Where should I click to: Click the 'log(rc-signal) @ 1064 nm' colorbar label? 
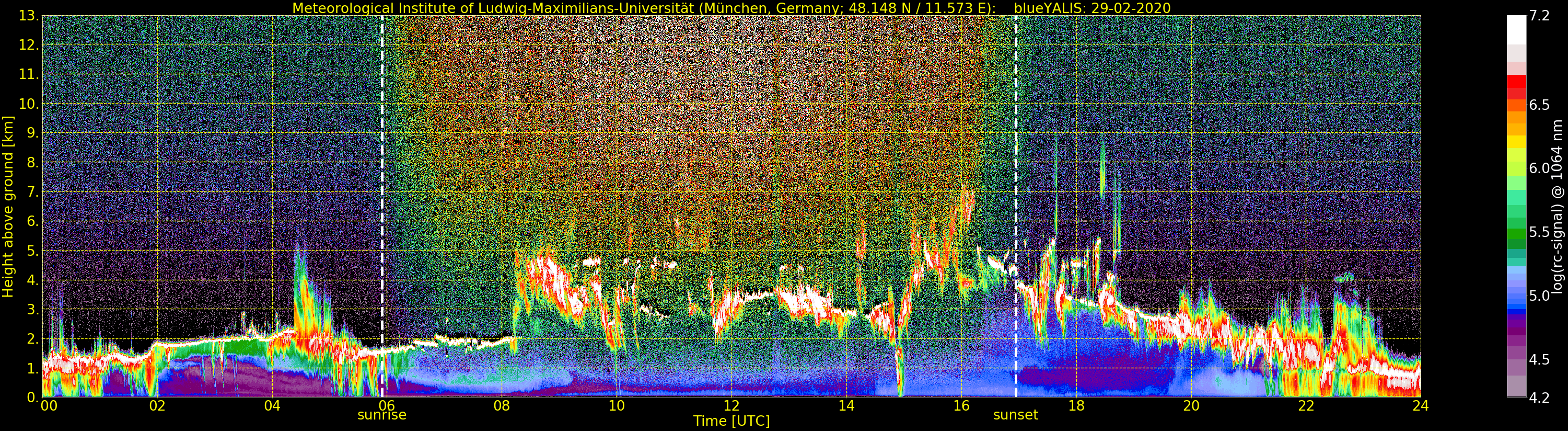pyautogui.click(x=1557, y=206)
